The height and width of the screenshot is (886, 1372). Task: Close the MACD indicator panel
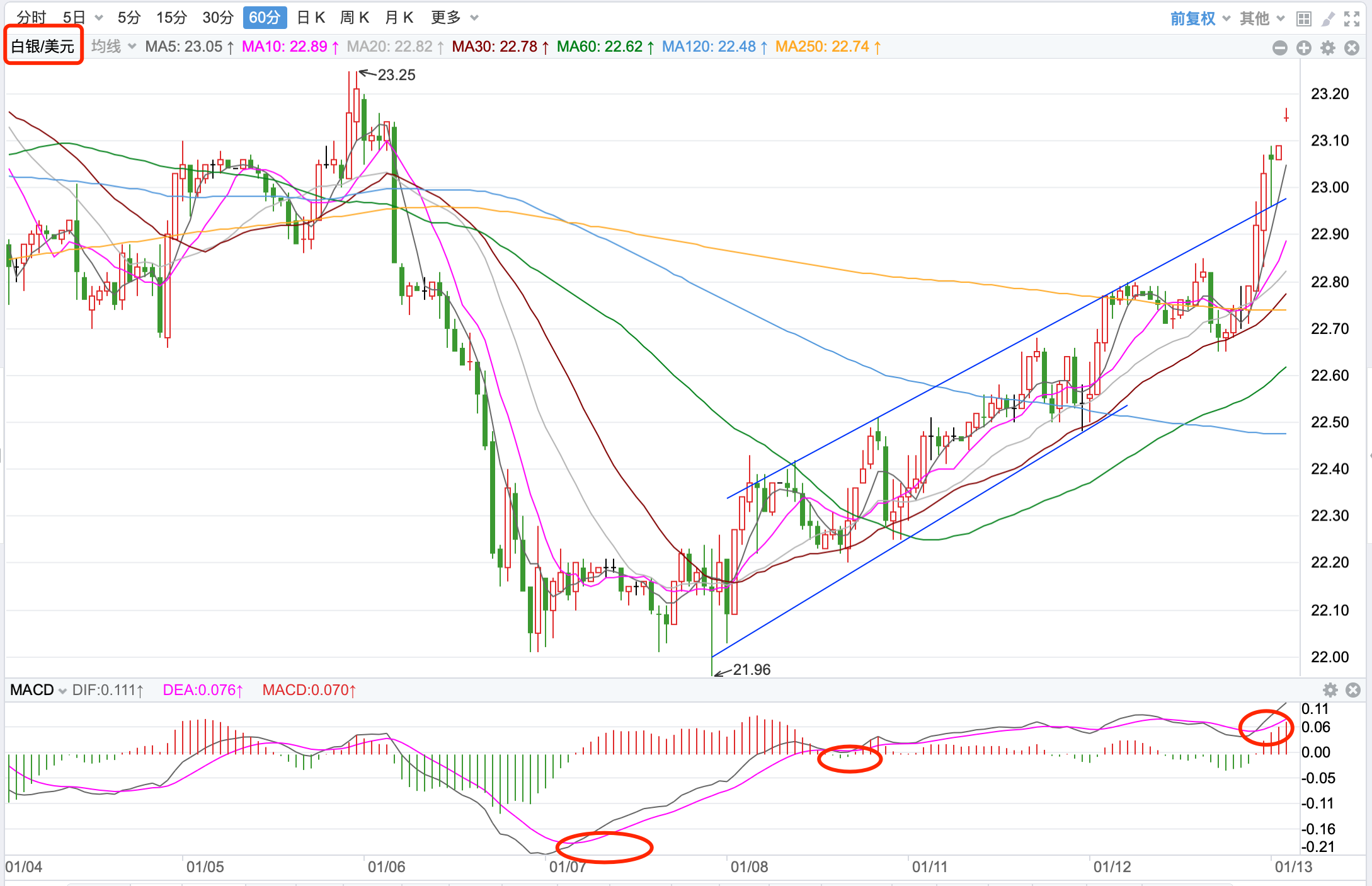(1352, 690)
